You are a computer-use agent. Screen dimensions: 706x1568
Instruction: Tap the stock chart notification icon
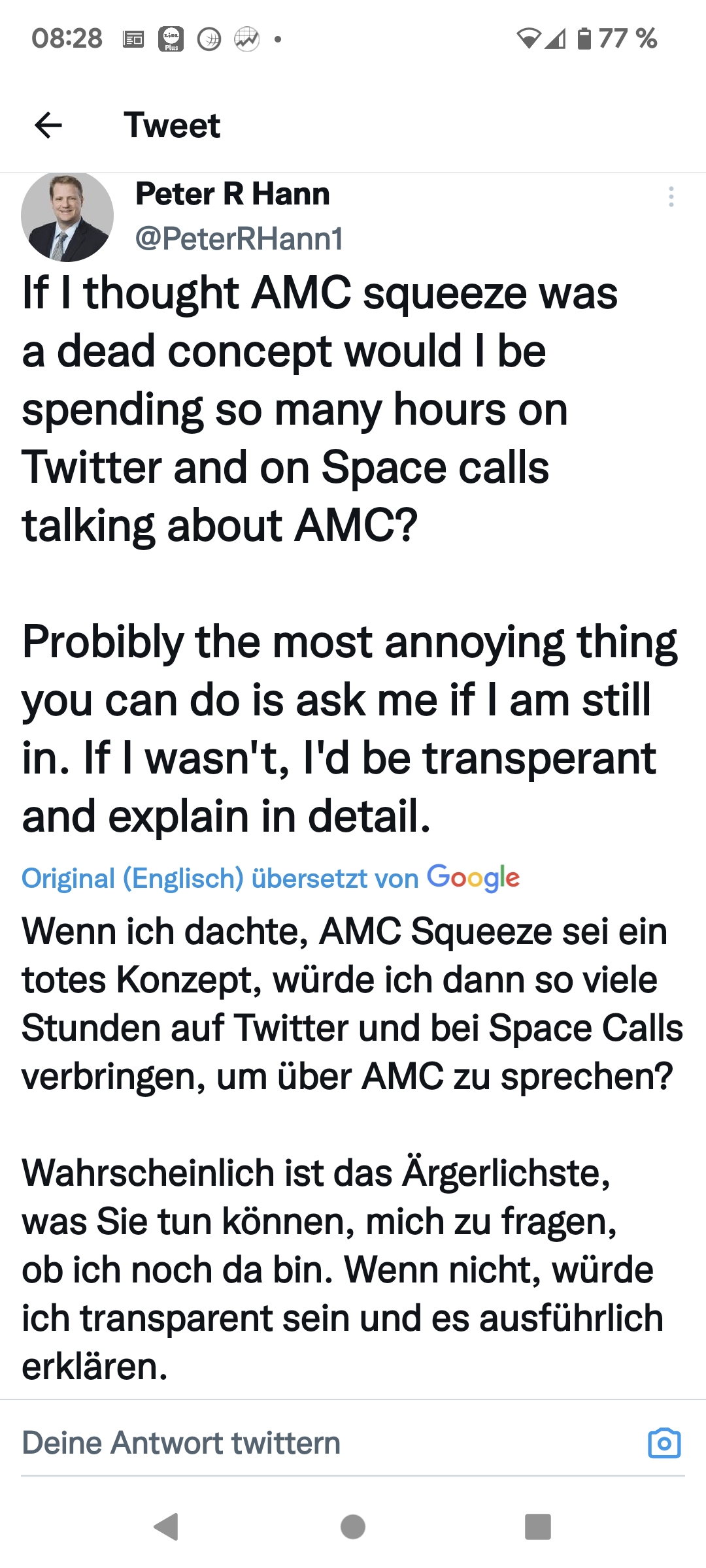coord(247,39)
